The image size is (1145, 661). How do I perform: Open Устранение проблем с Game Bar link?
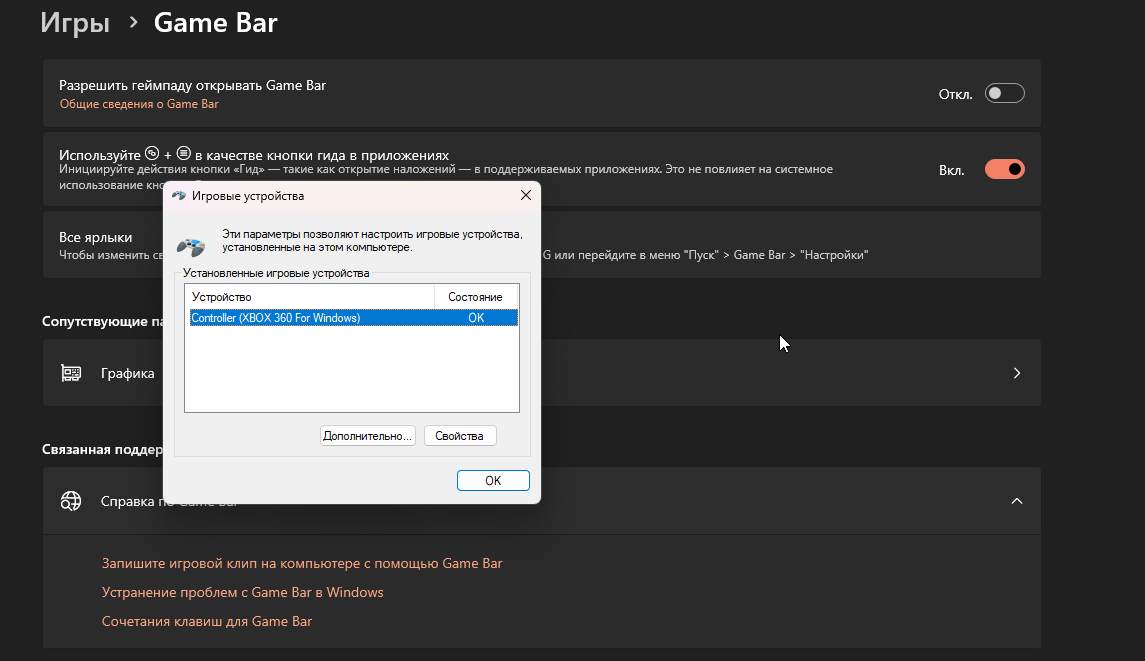pos(242,592)
